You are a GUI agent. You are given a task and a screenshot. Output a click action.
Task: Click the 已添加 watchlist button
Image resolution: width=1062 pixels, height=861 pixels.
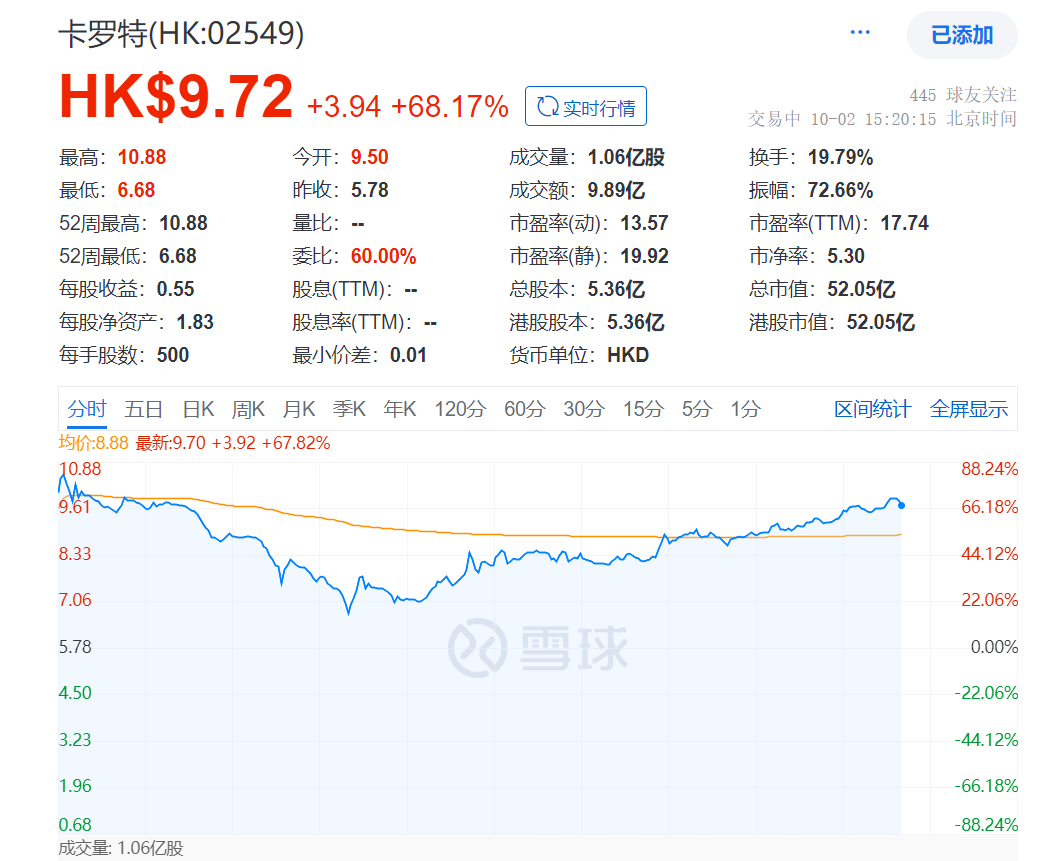962,35
